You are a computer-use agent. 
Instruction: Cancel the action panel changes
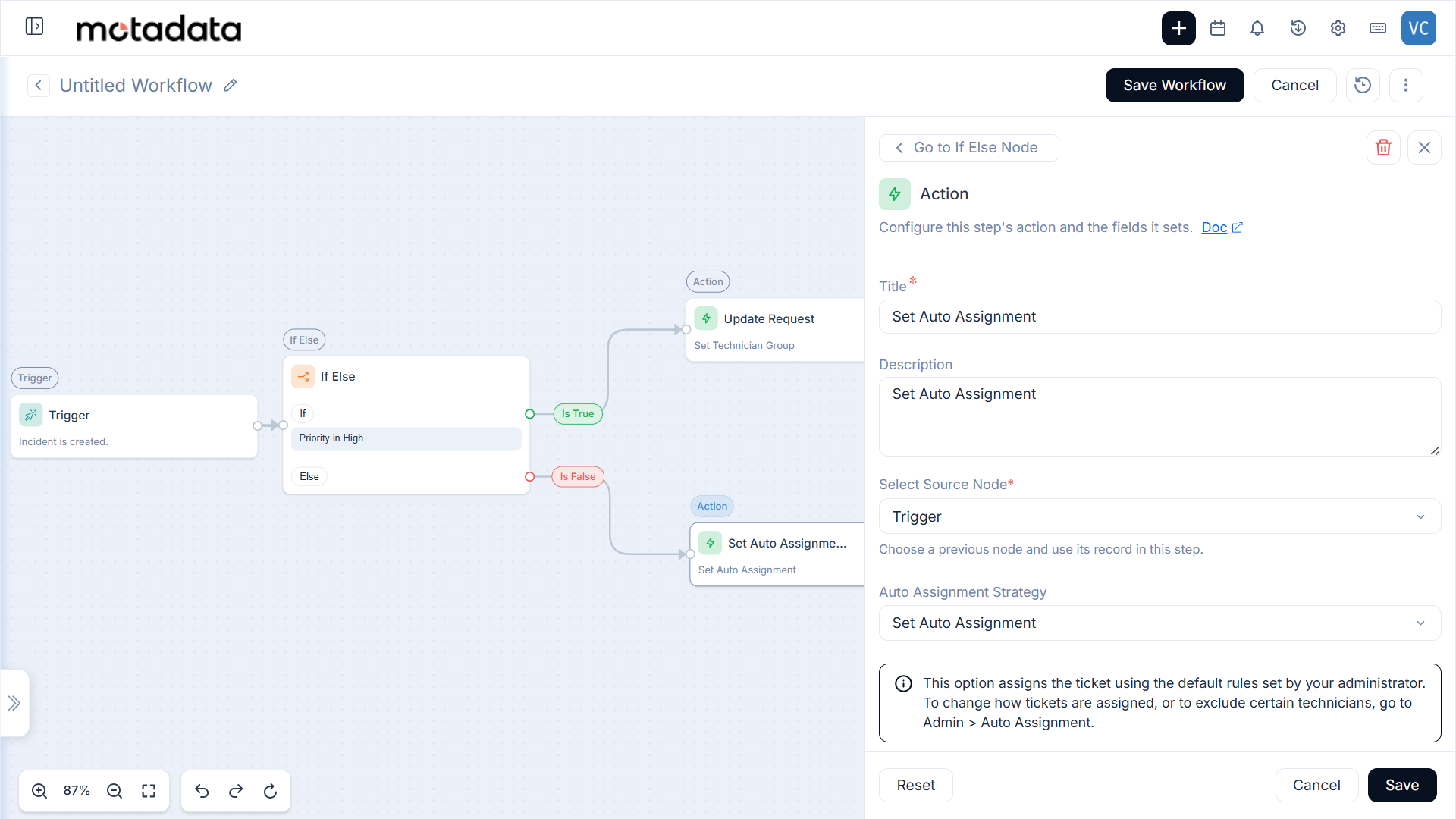pyautogui.click(x=1316, y=785)
